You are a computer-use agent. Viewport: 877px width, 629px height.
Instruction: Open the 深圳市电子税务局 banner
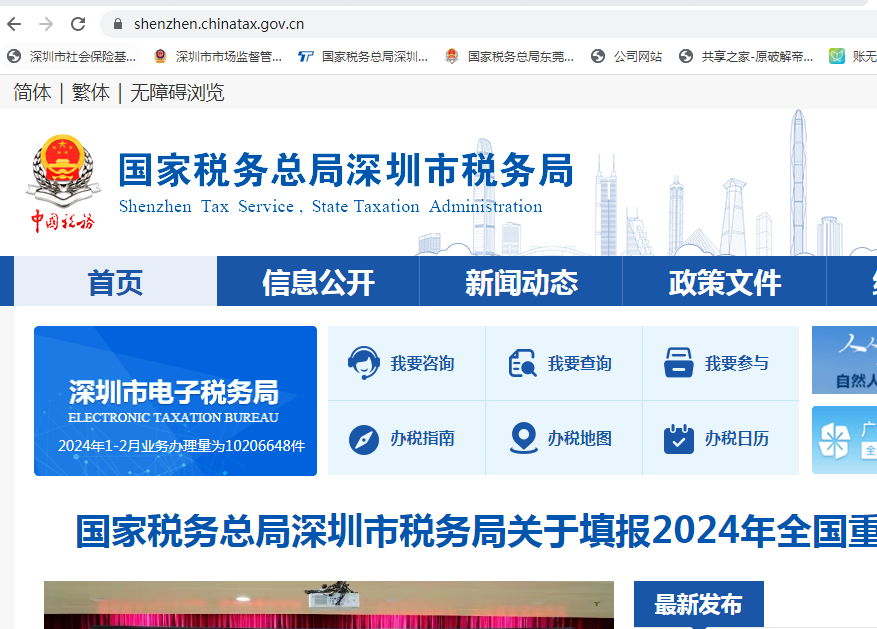[175, 401]
